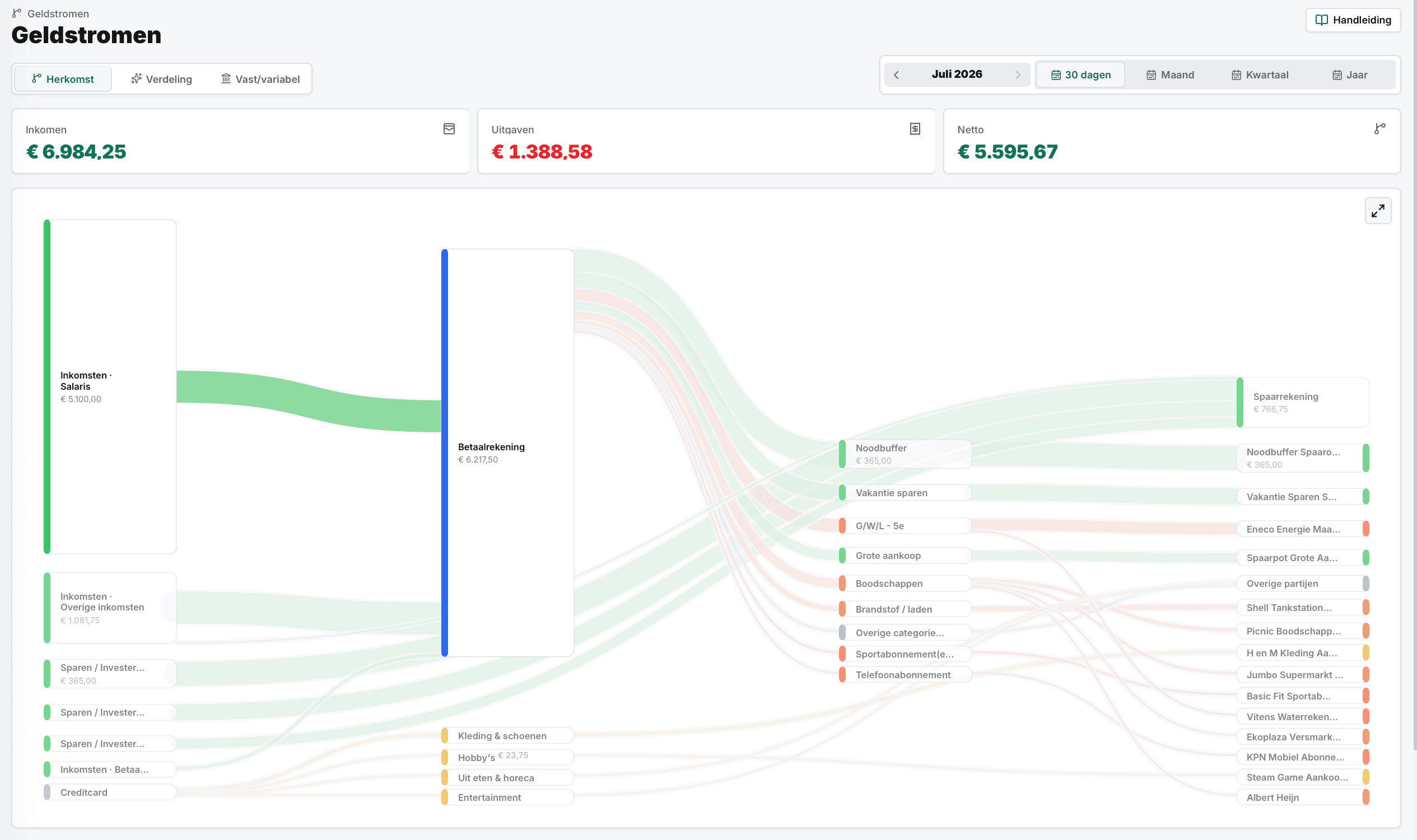
Task: Select the Picnic Boodschapp... node
Action: 1303,631
